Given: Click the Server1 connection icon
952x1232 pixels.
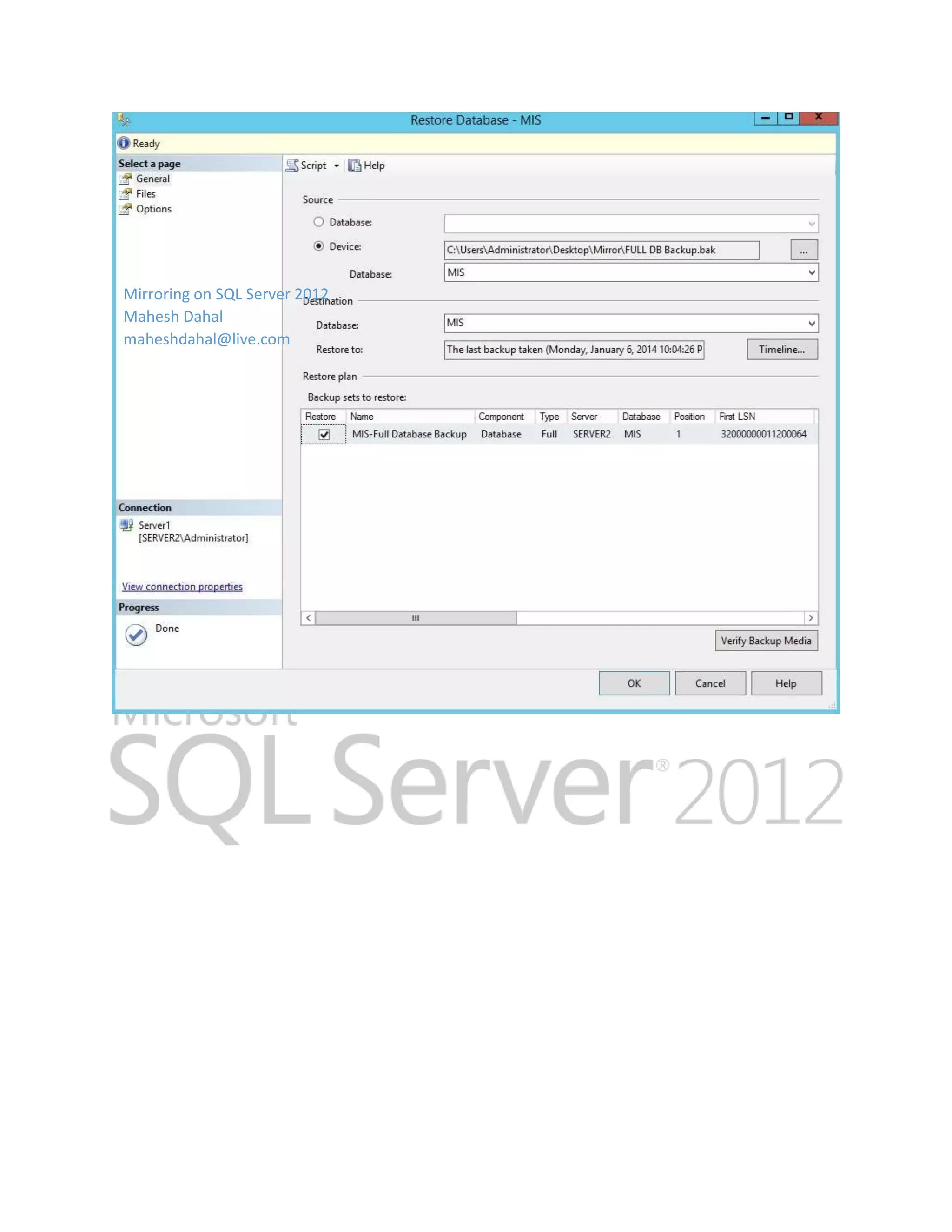Looking at the screenshot, I should click(126, 526).
